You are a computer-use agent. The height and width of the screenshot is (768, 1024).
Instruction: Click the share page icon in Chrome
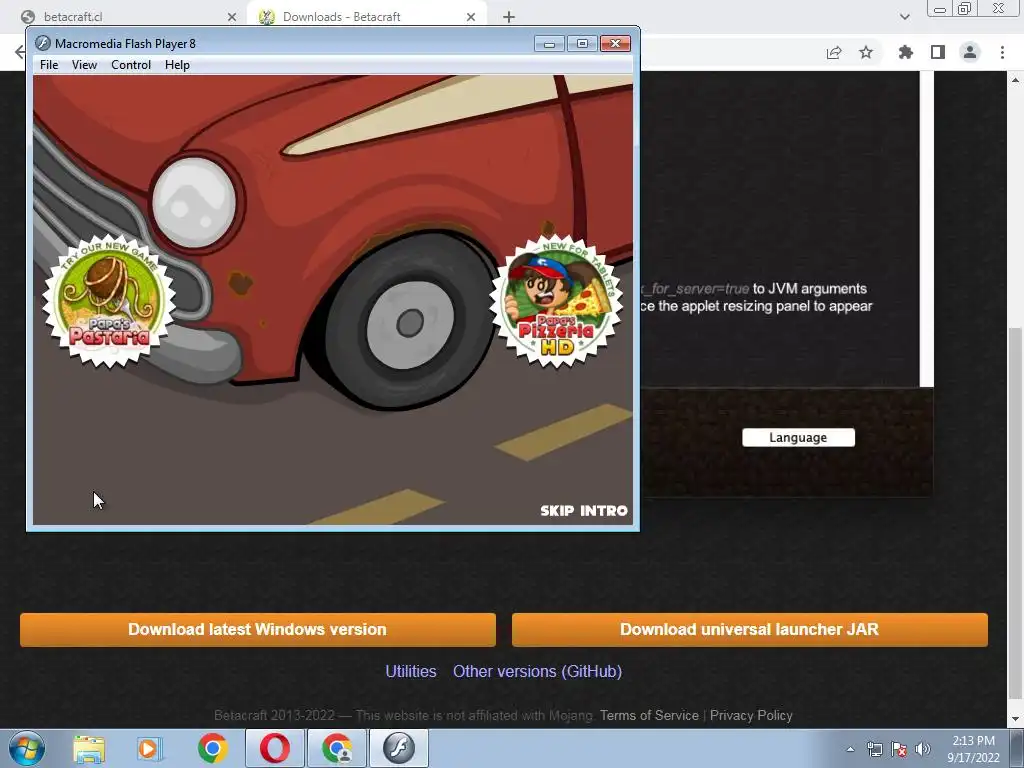[x=834, y=53]
